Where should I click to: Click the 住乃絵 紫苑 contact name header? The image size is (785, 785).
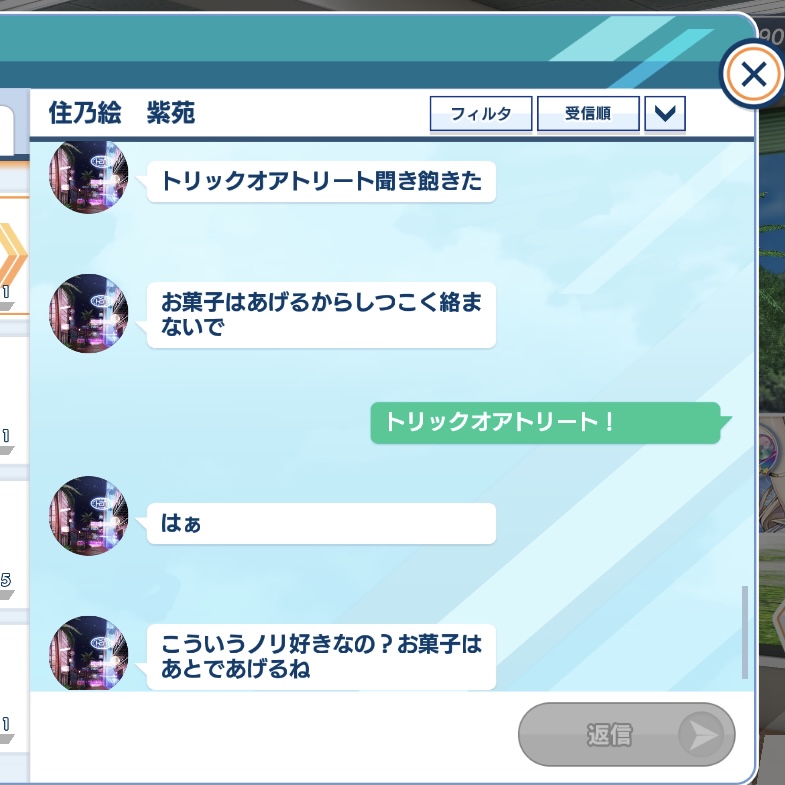click(122, 113)
